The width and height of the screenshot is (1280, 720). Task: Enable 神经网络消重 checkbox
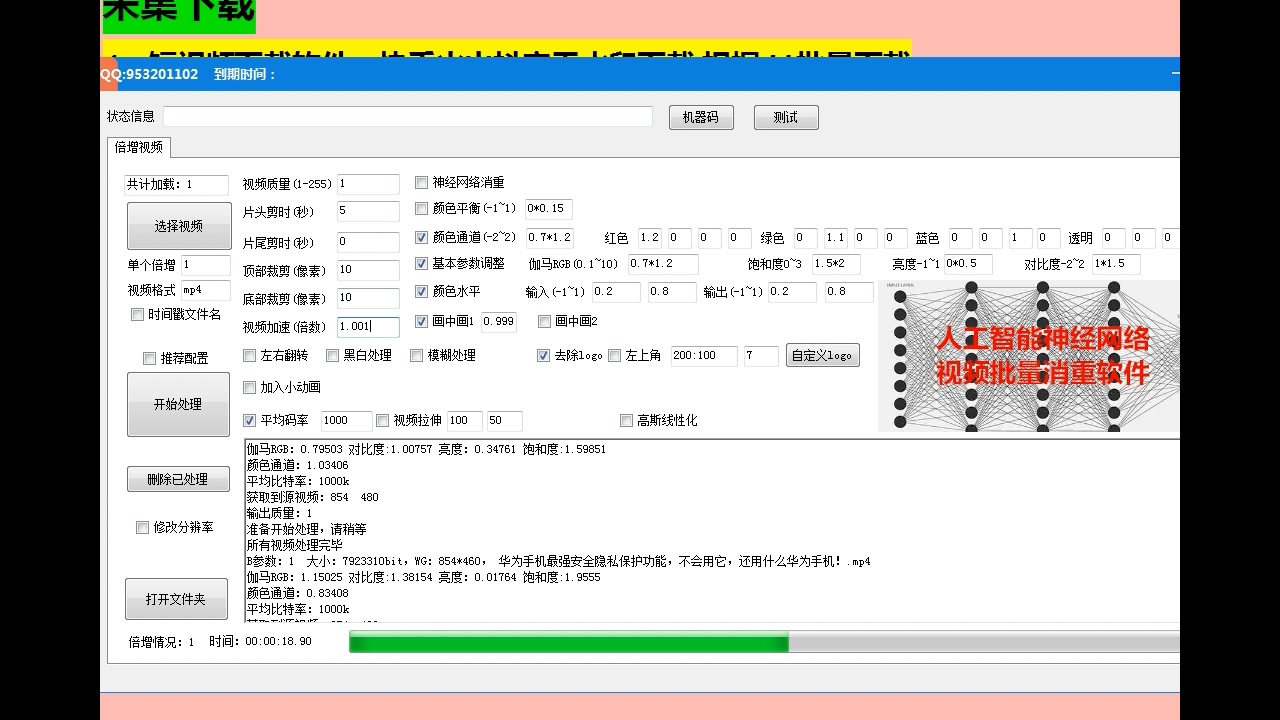422,182
